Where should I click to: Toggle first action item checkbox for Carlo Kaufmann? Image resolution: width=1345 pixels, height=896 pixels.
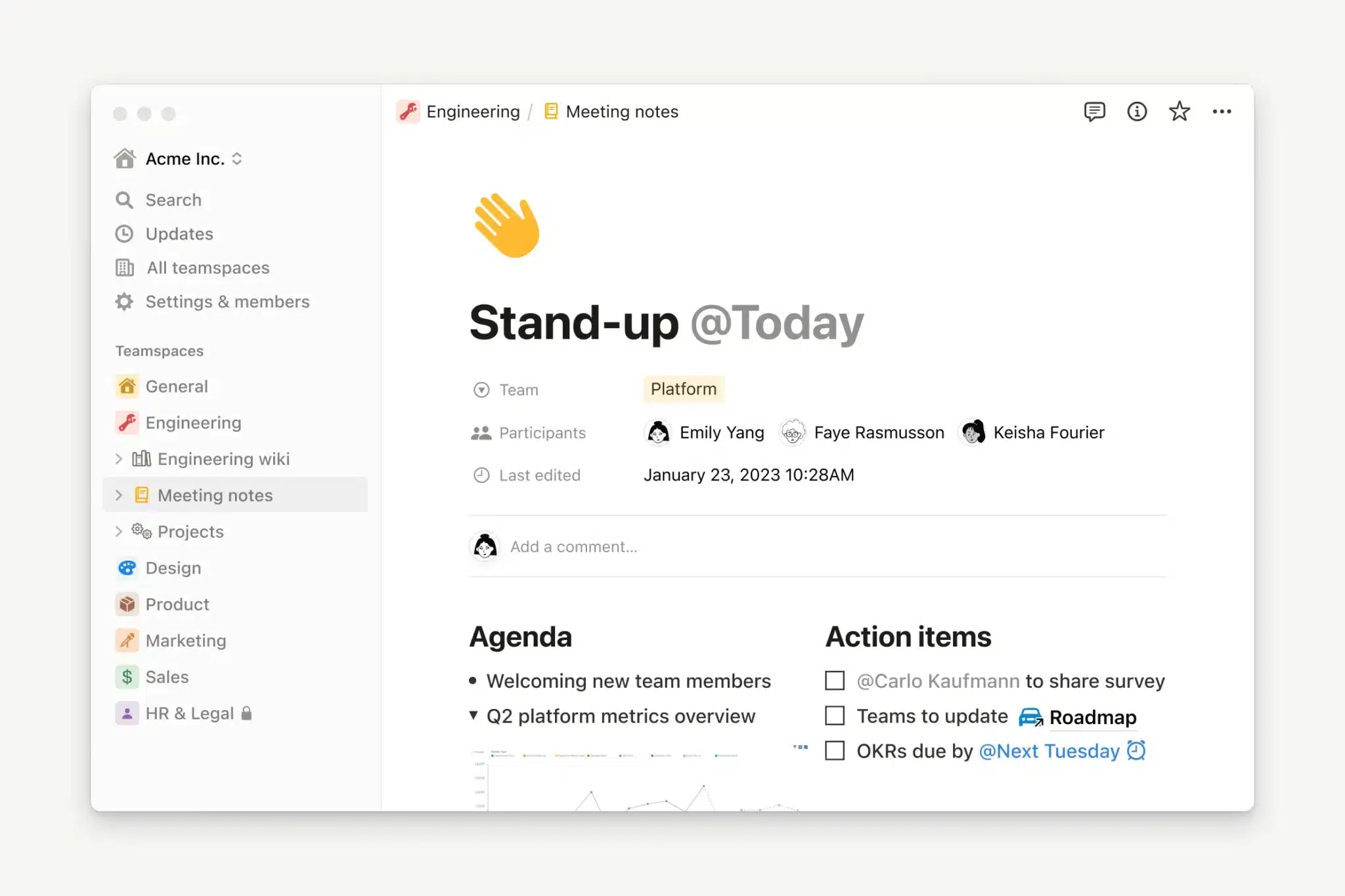tap(835, 681)
